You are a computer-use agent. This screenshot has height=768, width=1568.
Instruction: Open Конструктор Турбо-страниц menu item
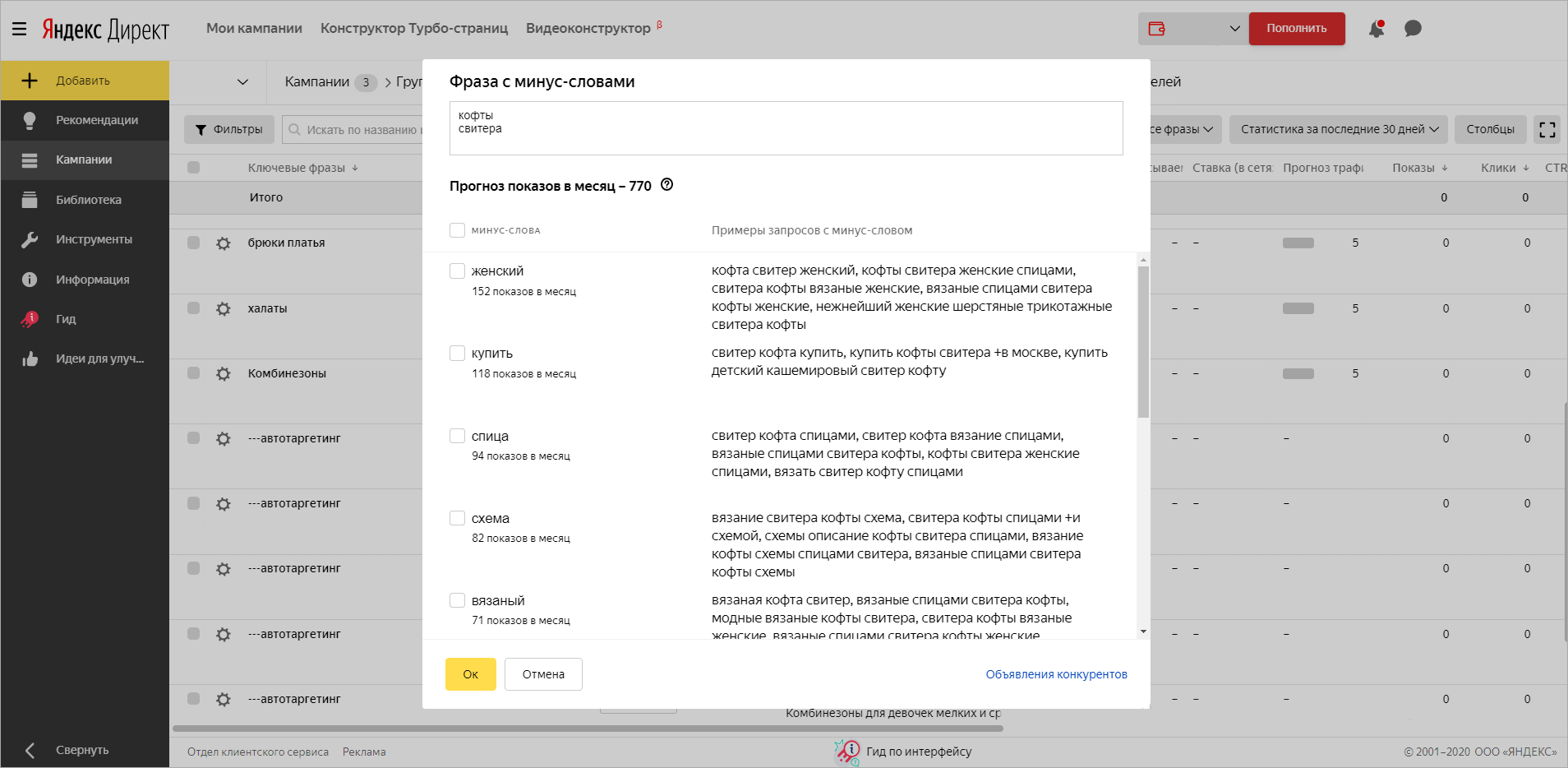click(x=414, y=28)
